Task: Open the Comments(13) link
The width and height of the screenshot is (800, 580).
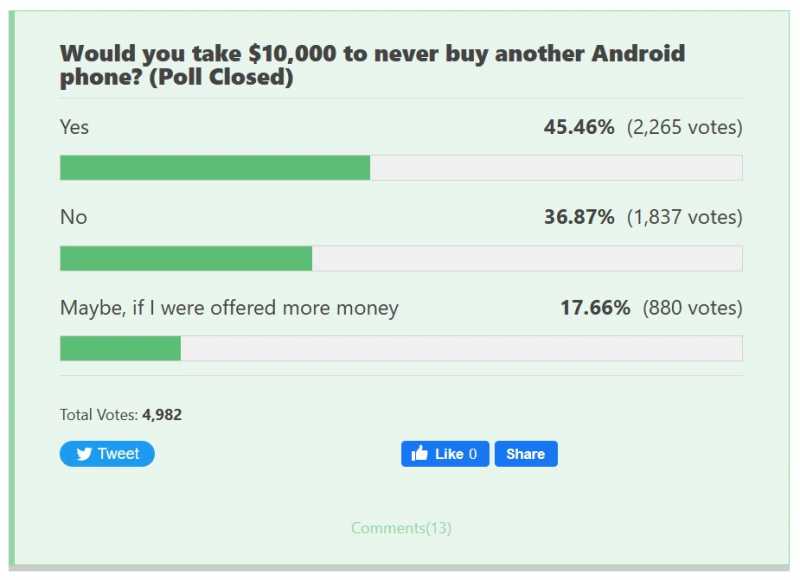Action: click(x=401, y=527)
